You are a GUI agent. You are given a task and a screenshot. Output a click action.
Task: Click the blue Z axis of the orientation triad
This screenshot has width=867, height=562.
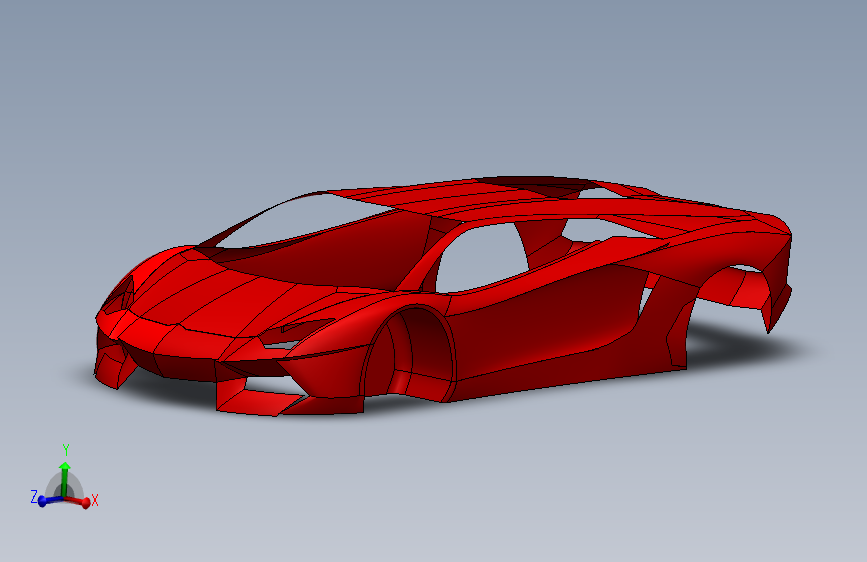pyautogui.click(x=49, y=501)
